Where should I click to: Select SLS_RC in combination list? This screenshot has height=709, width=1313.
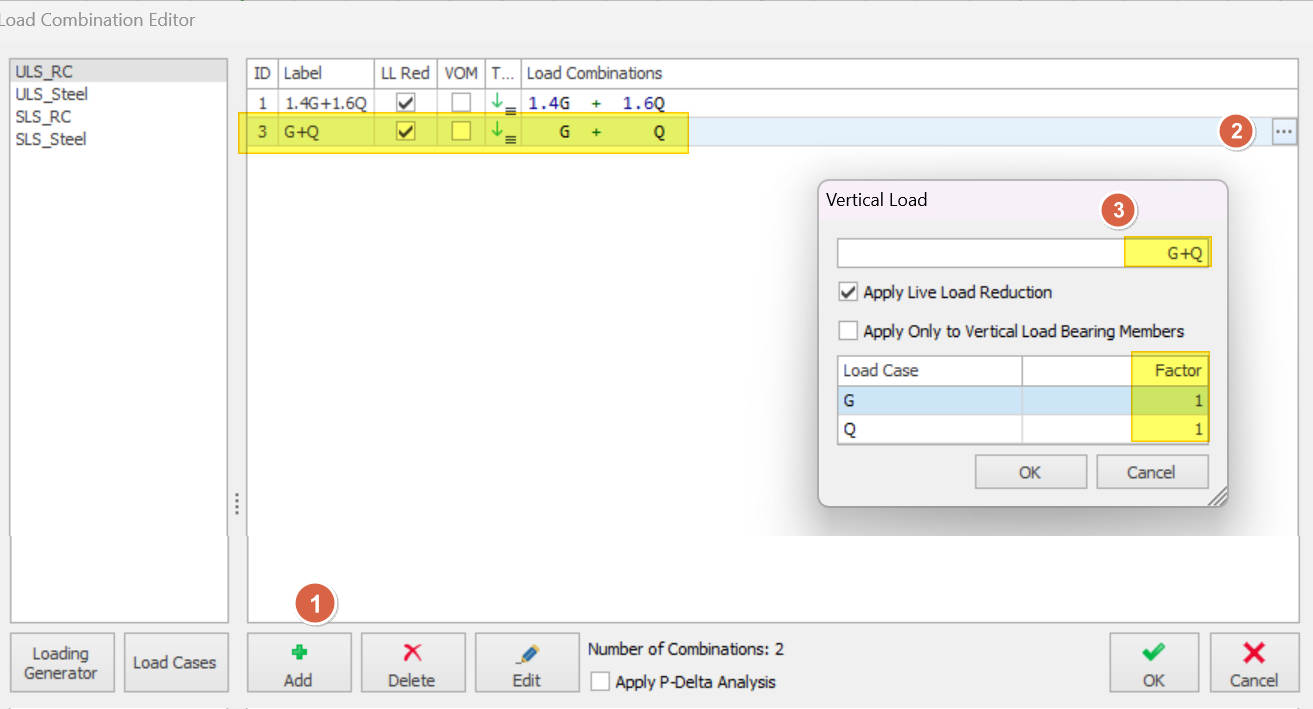coord(44,117)
